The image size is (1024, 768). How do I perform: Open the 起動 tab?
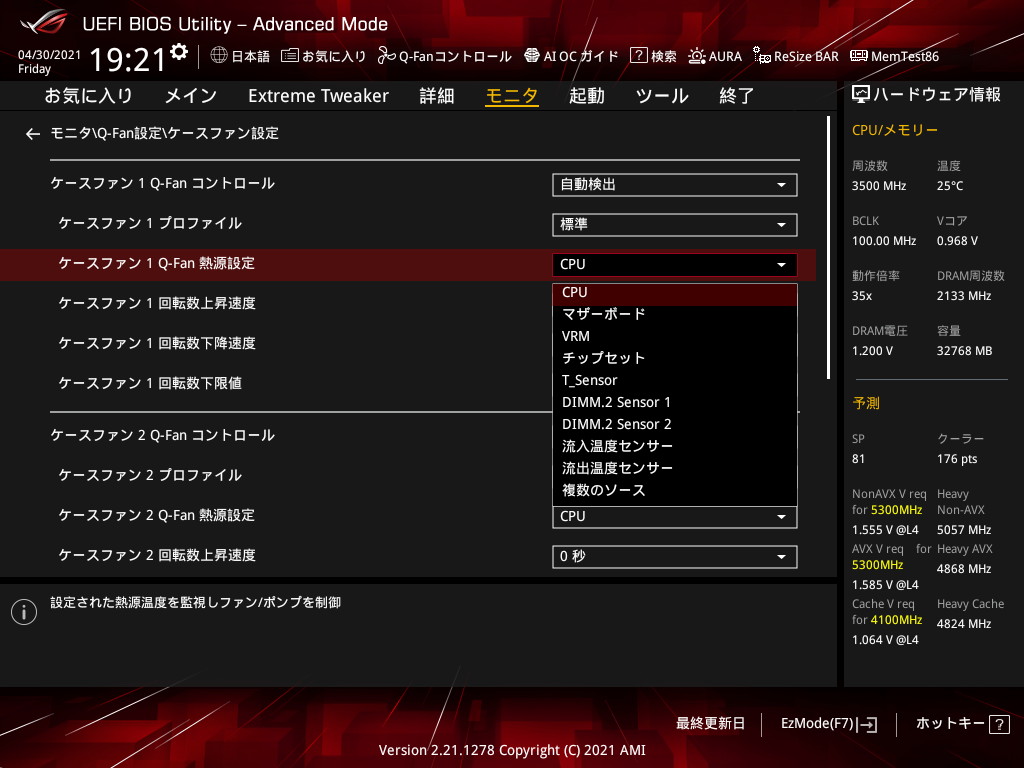[x=586, y=96]
